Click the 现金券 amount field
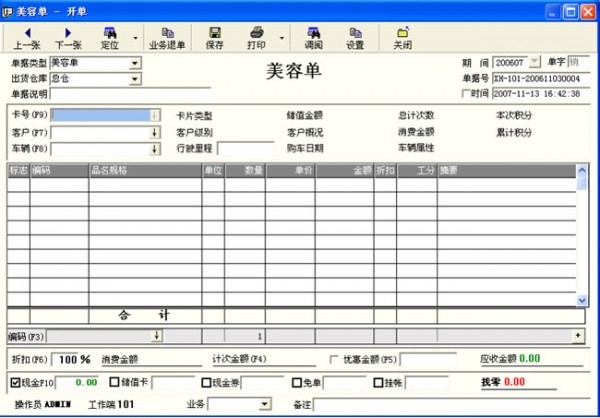600x418 pixels. click(262, 382)
